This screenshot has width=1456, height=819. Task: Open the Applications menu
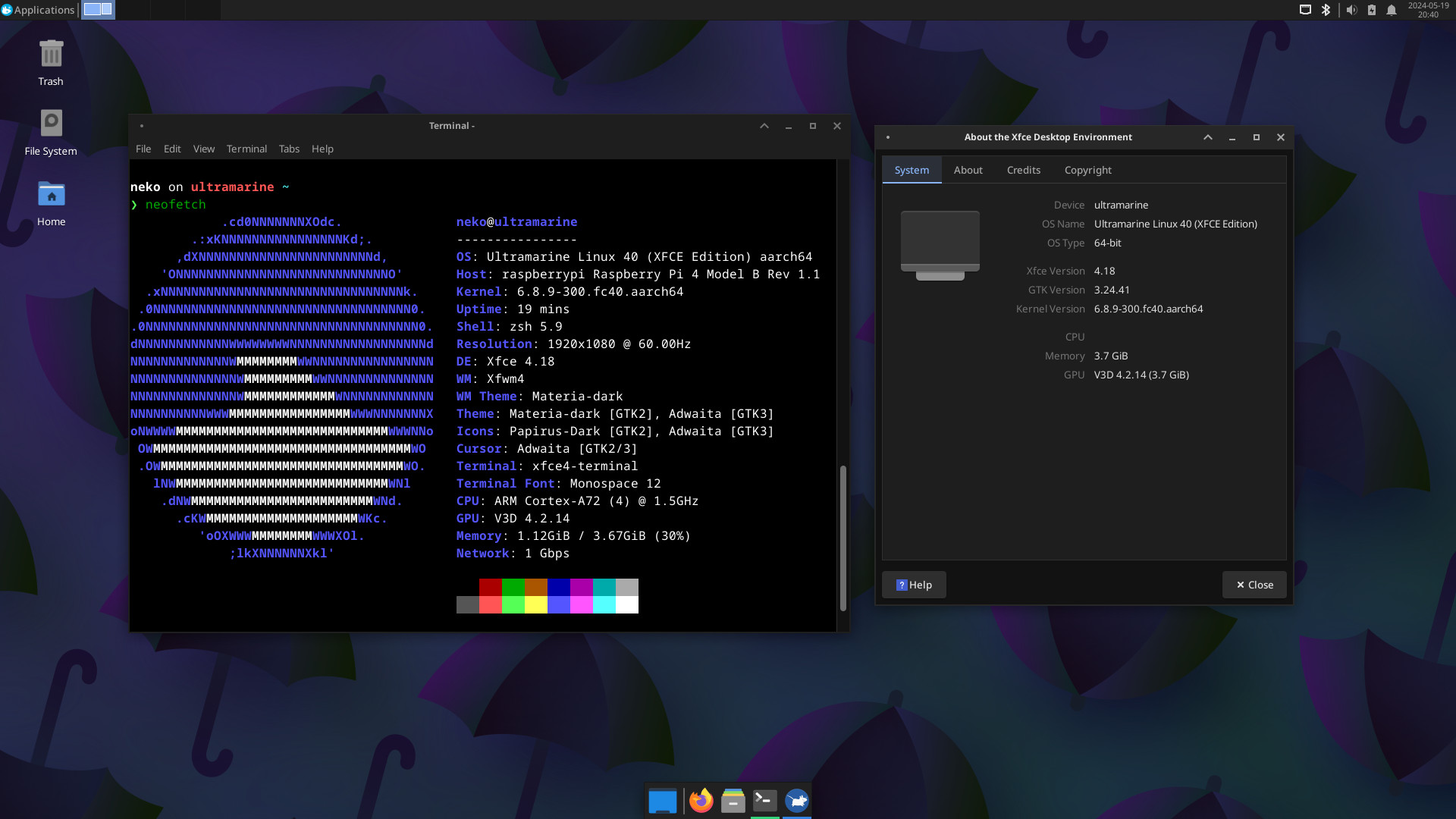(39, 10)
